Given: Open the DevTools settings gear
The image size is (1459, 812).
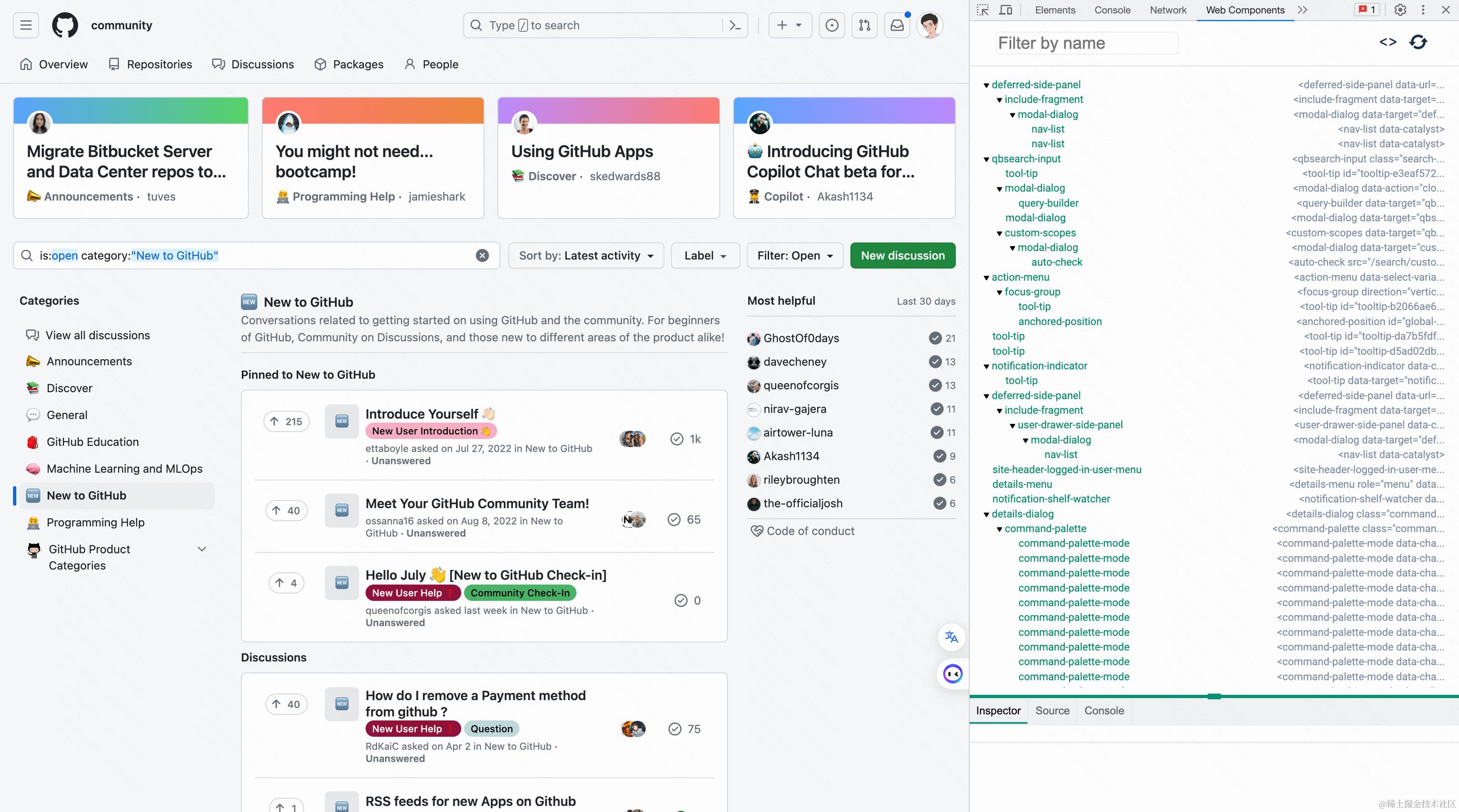Looking at the screenshot, I should coord(1400,10).
